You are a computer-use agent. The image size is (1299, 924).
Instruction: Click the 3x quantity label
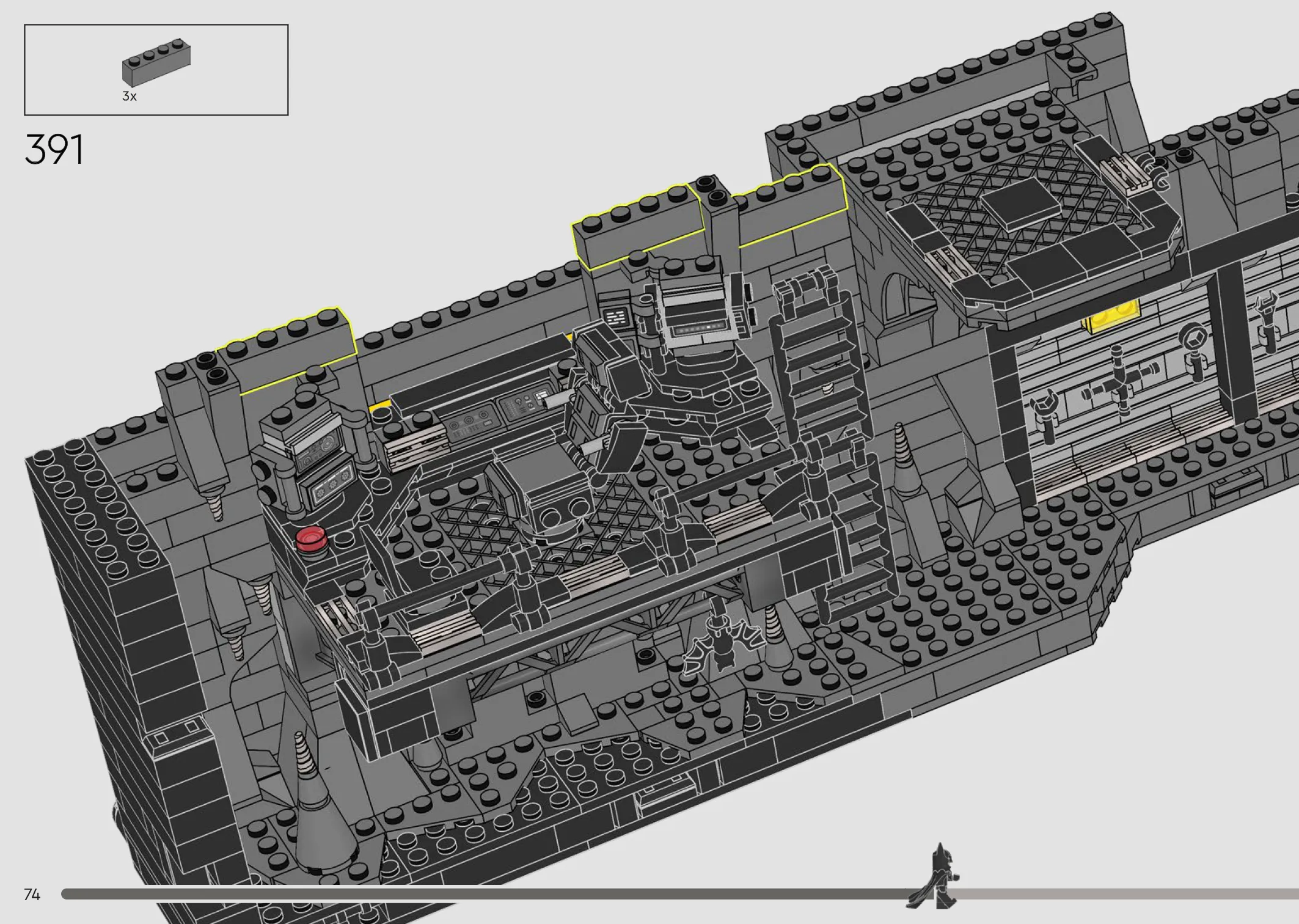tap(130, 96)
